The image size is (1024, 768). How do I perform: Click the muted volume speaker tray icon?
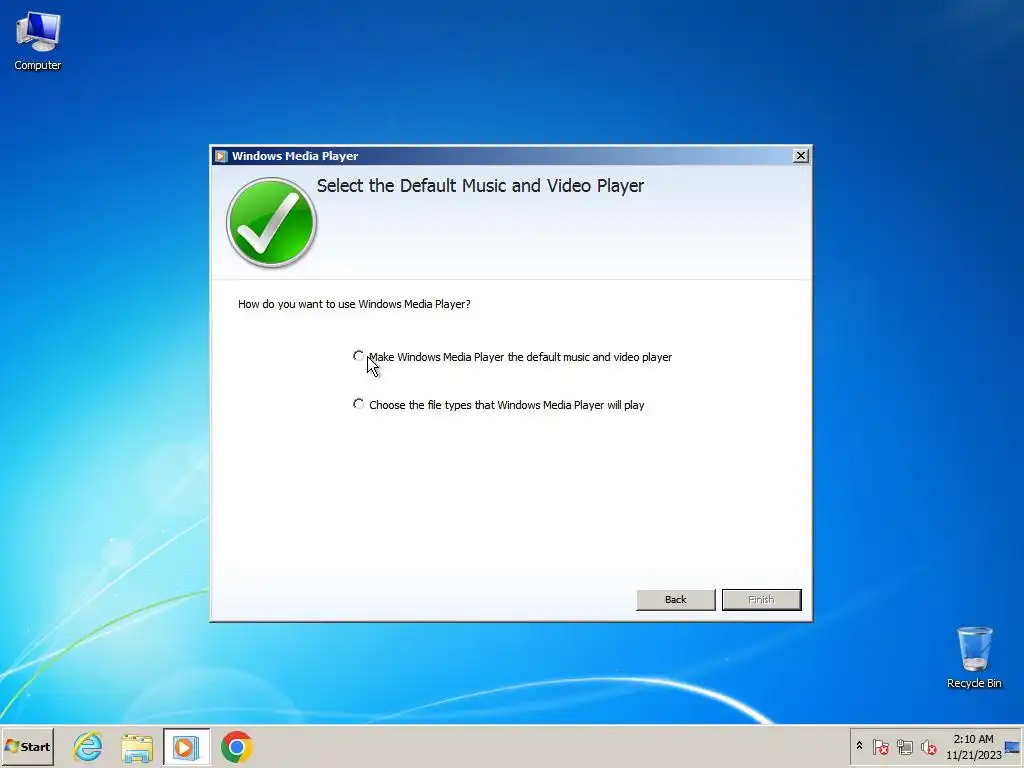(928, 746)
